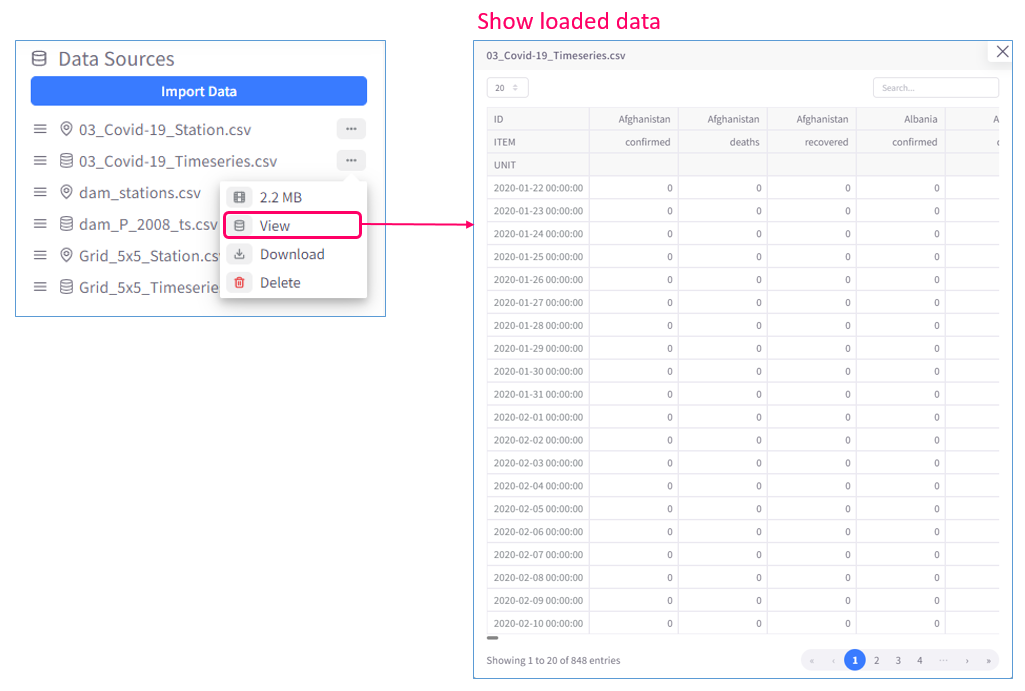Click the pagination ellipsis
1025x691 pixels.
(x=943, y=660)
